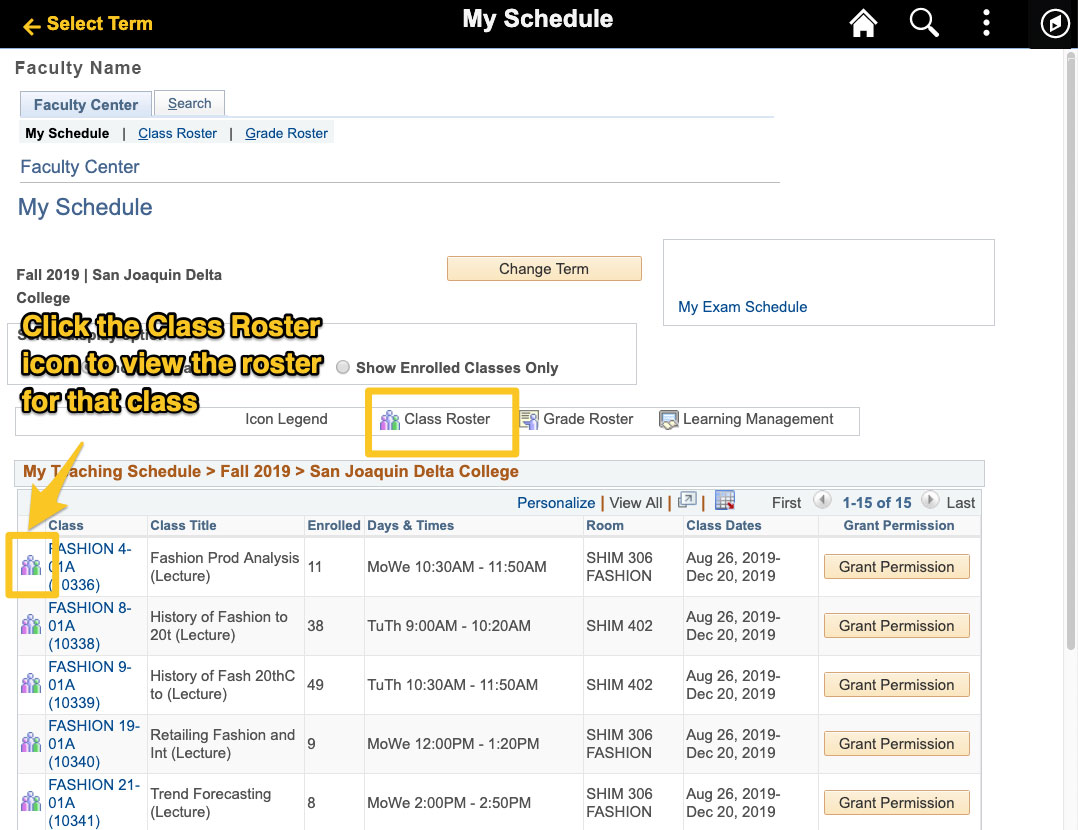Click the View All link above the schedule
Screen dimensions: 1078x830
(x=634, y=502)
